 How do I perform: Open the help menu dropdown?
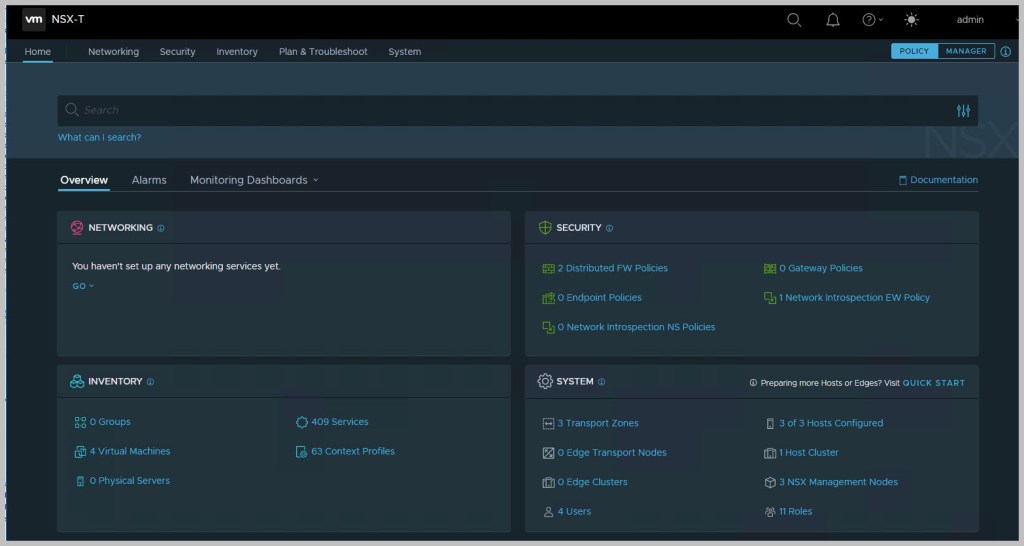(x=872, y=20)
